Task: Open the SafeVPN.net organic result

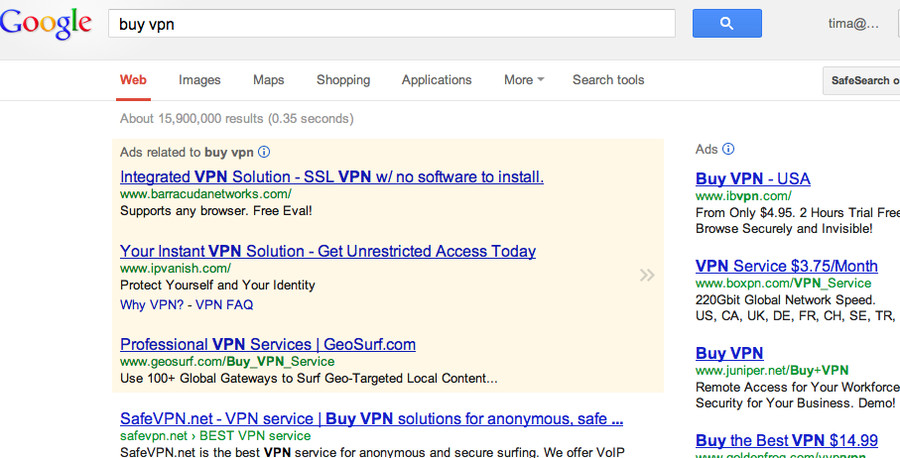Action: [x=371, y=419]
